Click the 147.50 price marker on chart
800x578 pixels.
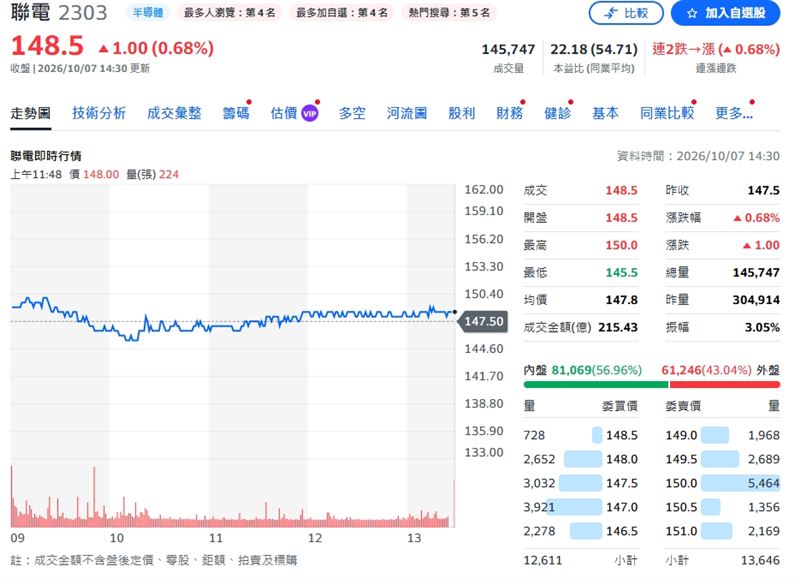click(x=483, y=321)
